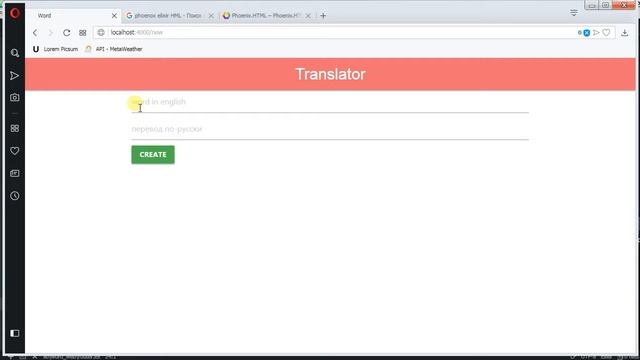The image size is (640, 360).
Task: Open the history clock icon in the sidebar
Action: click(x=15, y=196)
